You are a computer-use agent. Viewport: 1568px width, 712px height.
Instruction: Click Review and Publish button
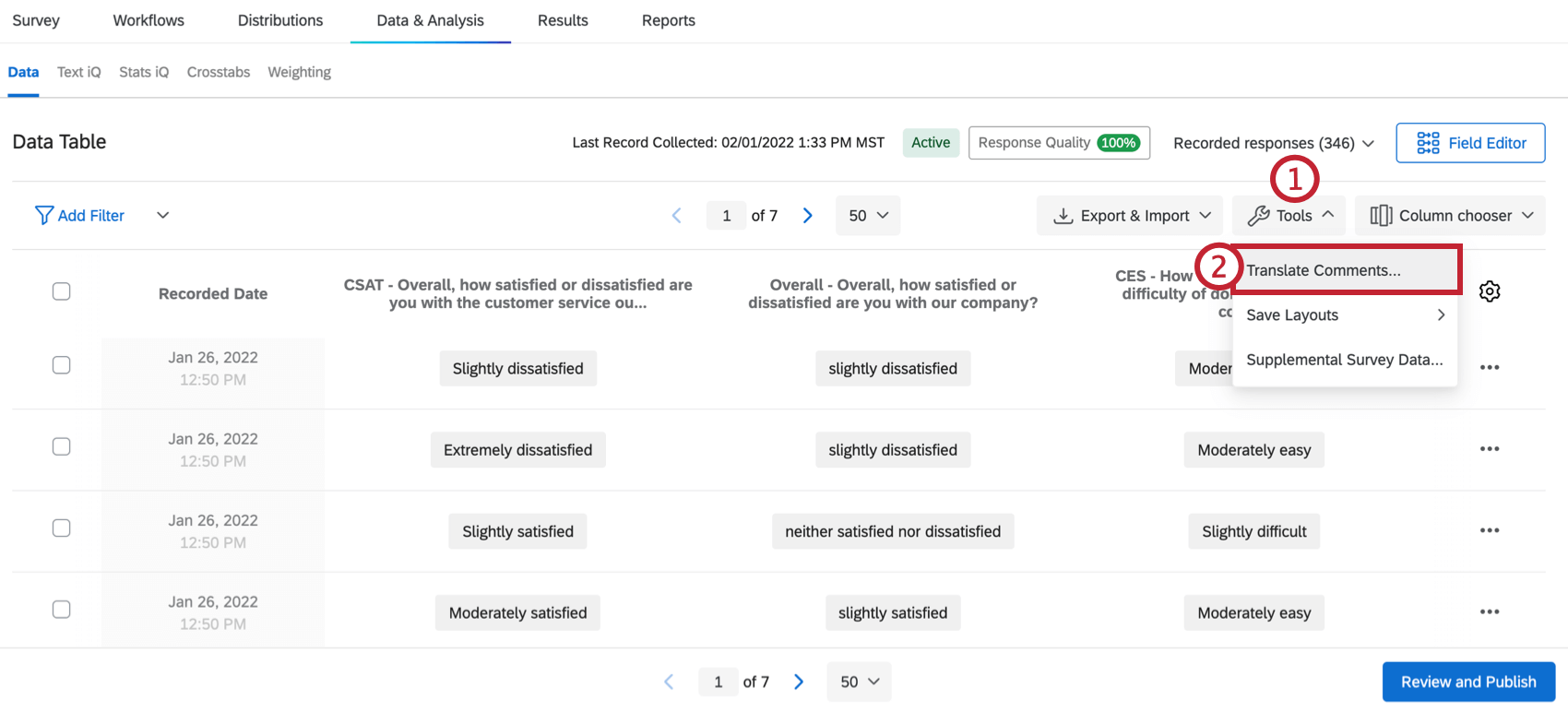1468,682
